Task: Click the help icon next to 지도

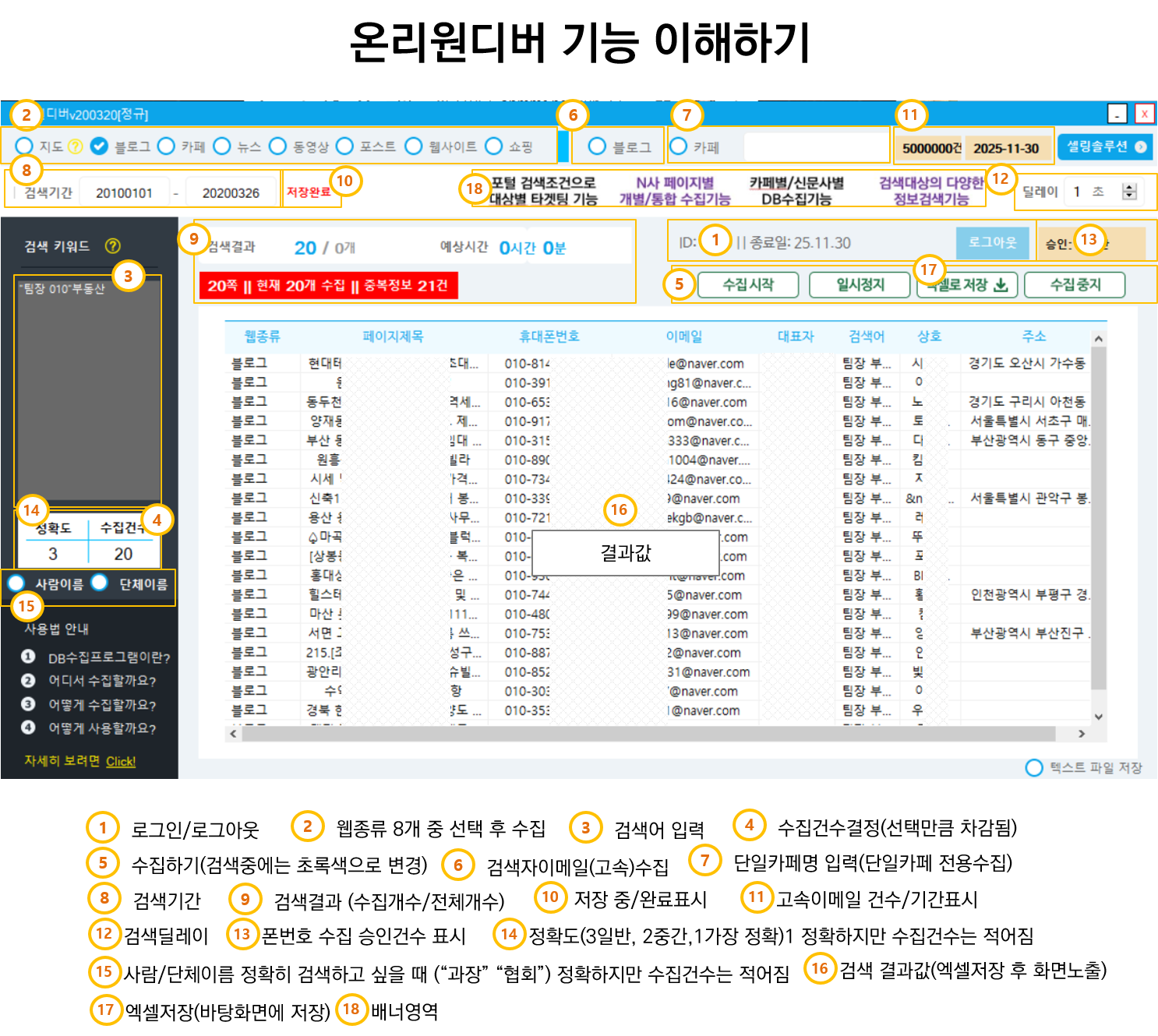Action: tap(75, 146)
